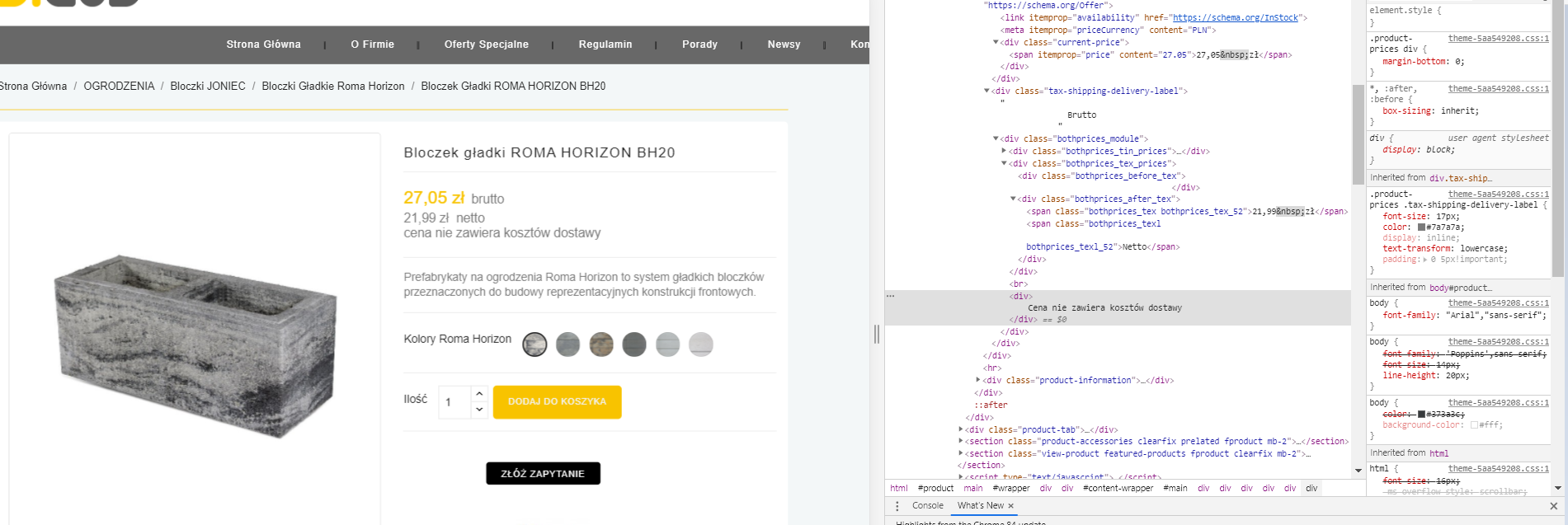Image resolution: width=1568 pixels, height=525 pixels.
Task: Select the dark gray fourth color swatch
Action: [x=634, y=345]
